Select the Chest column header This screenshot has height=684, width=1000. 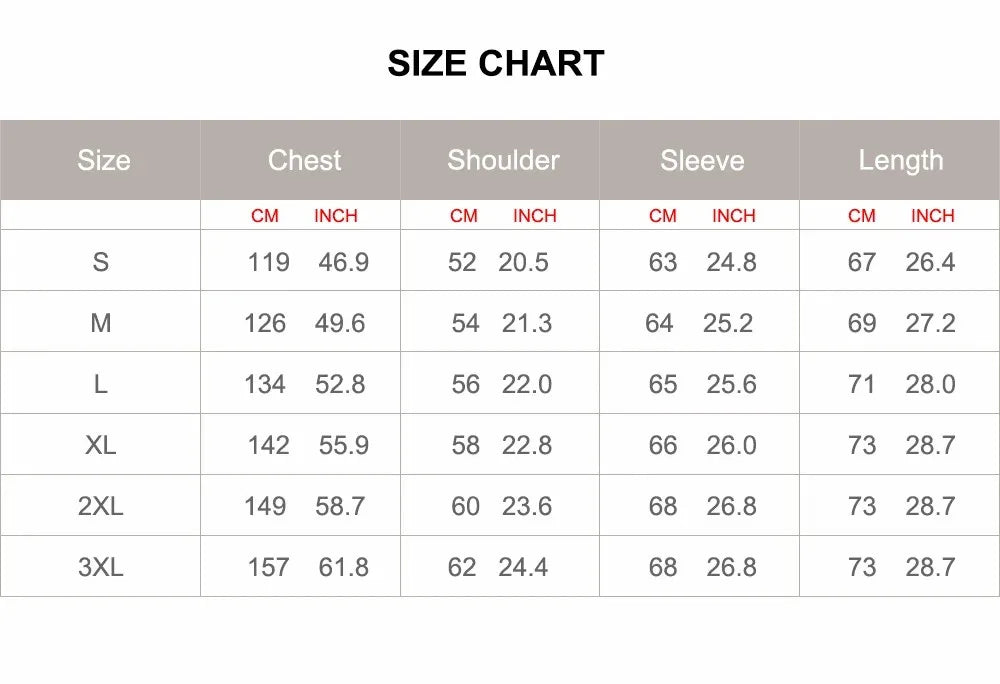(x=304, y=160)
